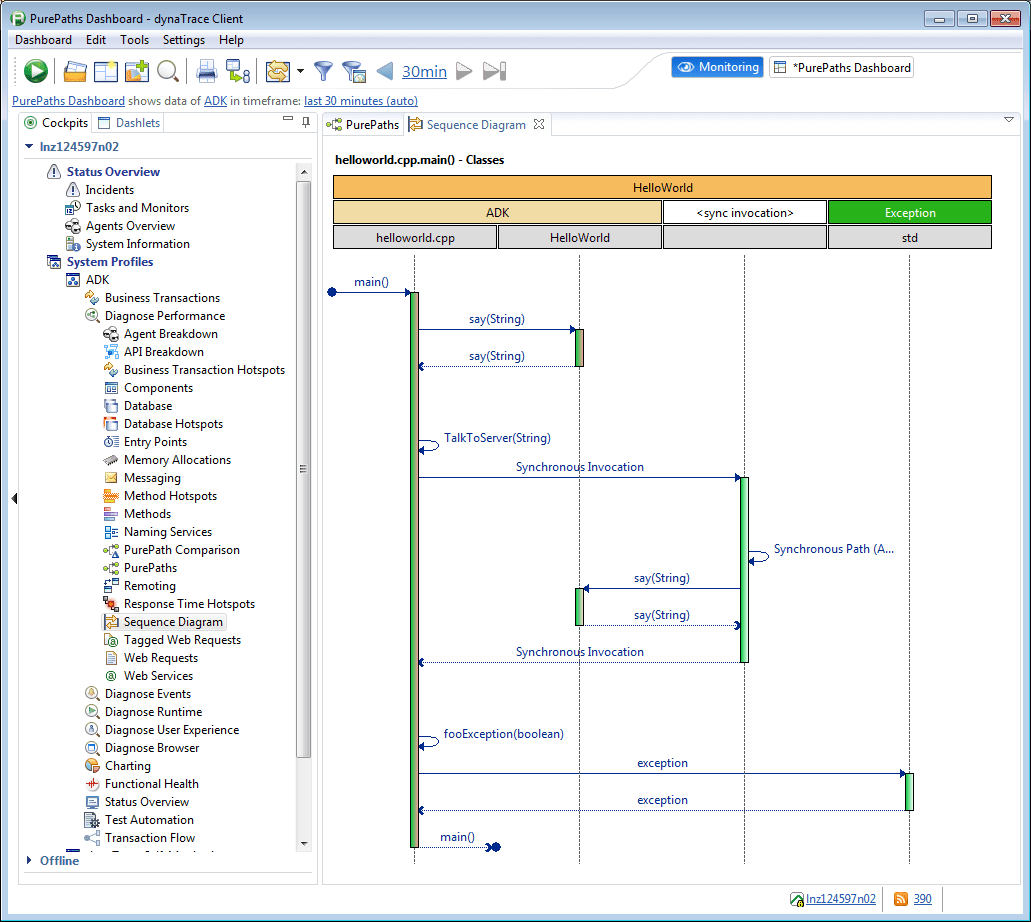Screen dimensions: 1031x922
Task: Click the Response Time Hotspots icon
Action: (111, 604)
